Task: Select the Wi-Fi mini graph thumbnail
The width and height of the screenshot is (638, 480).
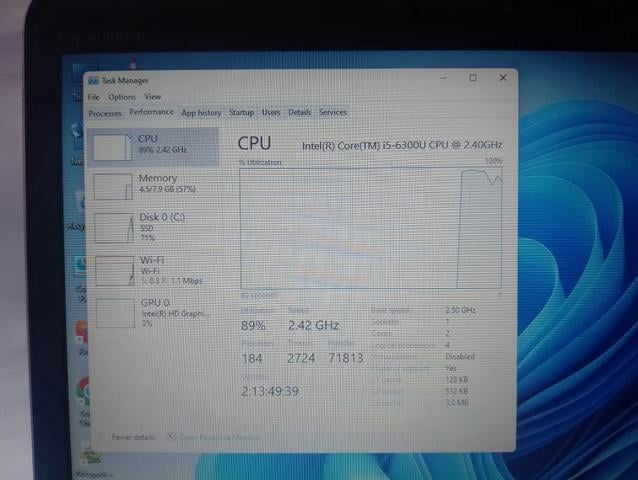Action: 115,271
